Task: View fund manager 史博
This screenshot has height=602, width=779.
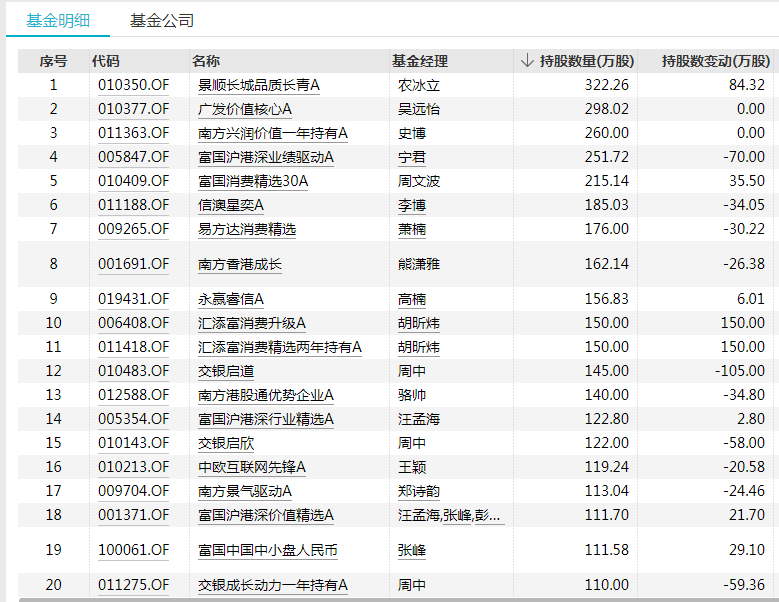Action: (x=411, y=133)
